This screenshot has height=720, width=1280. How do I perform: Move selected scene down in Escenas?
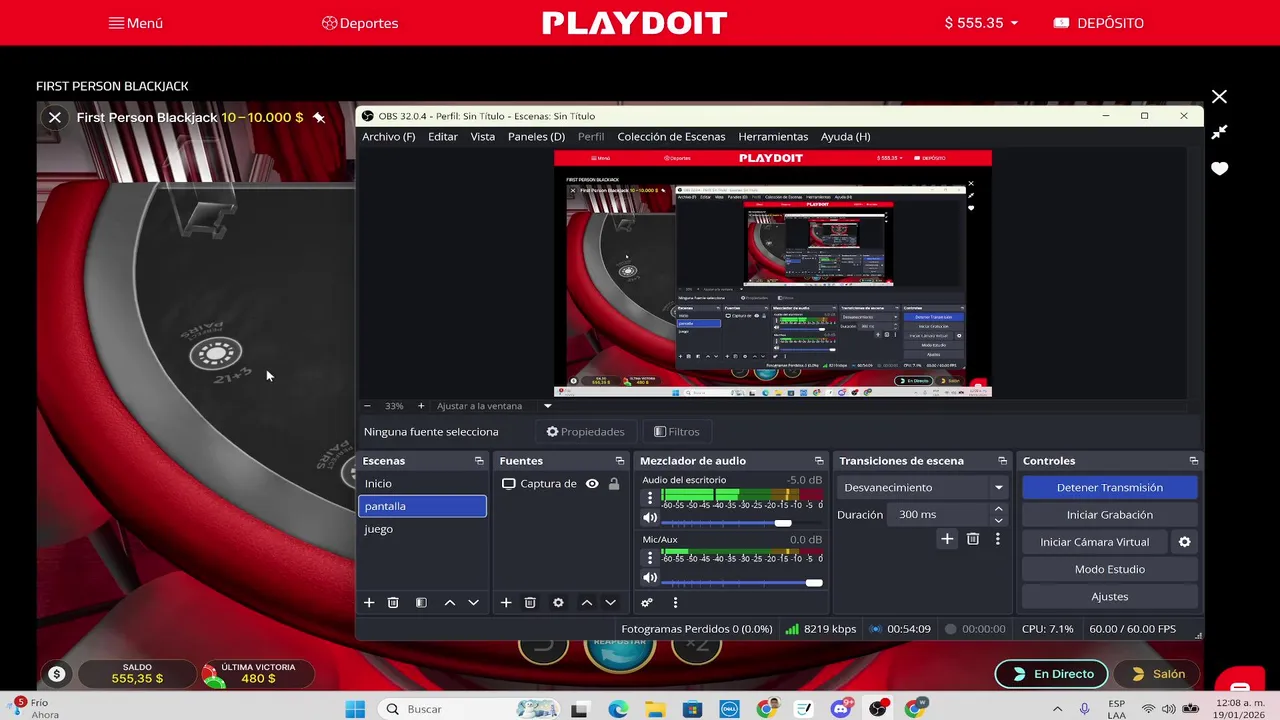pyautogui.click(x=474, y=603)
